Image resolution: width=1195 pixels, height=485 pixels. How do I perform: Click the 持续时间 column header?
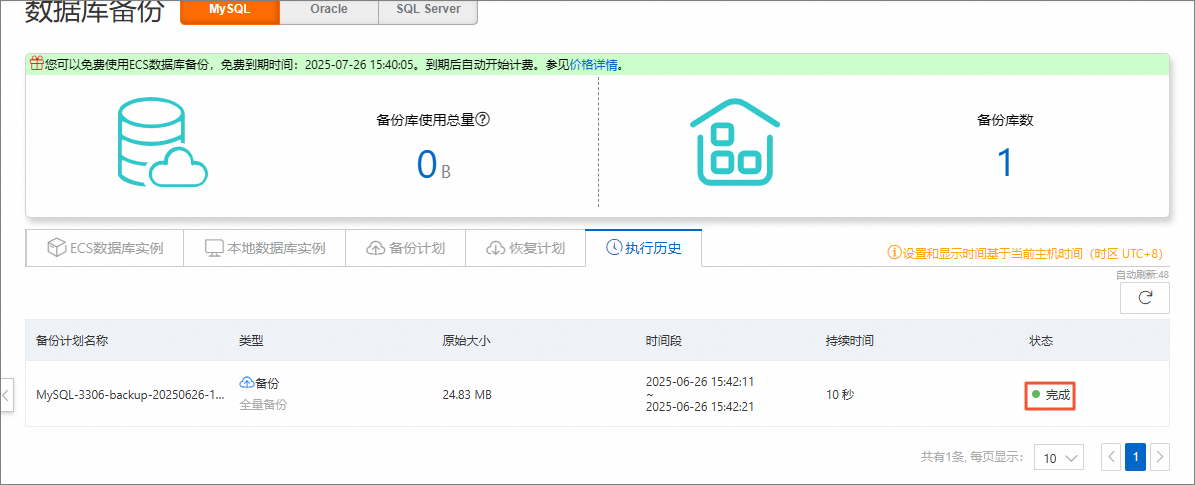[850, 341]
